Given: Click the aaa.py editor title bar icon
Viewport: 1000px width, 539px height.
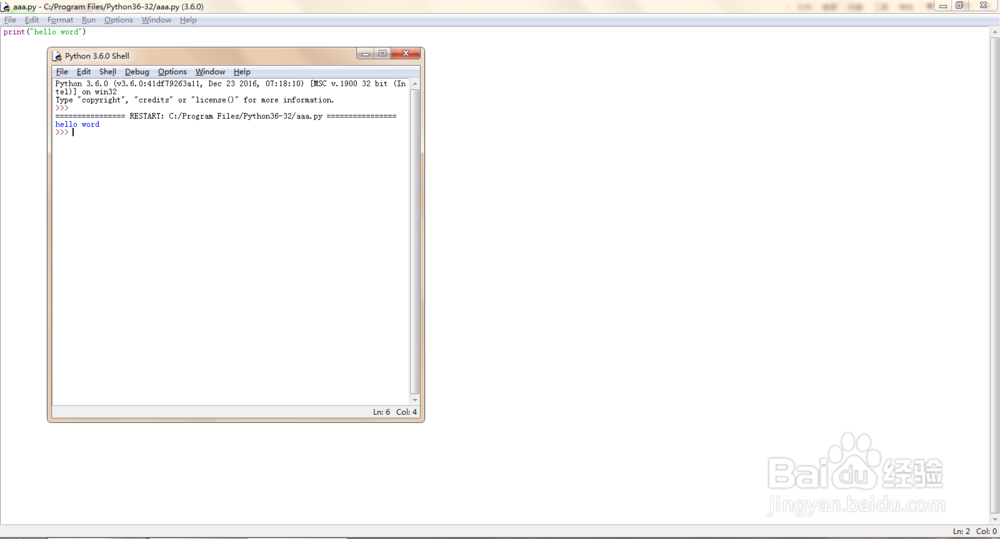Looking at the screenshot, I should coord(5,6).
